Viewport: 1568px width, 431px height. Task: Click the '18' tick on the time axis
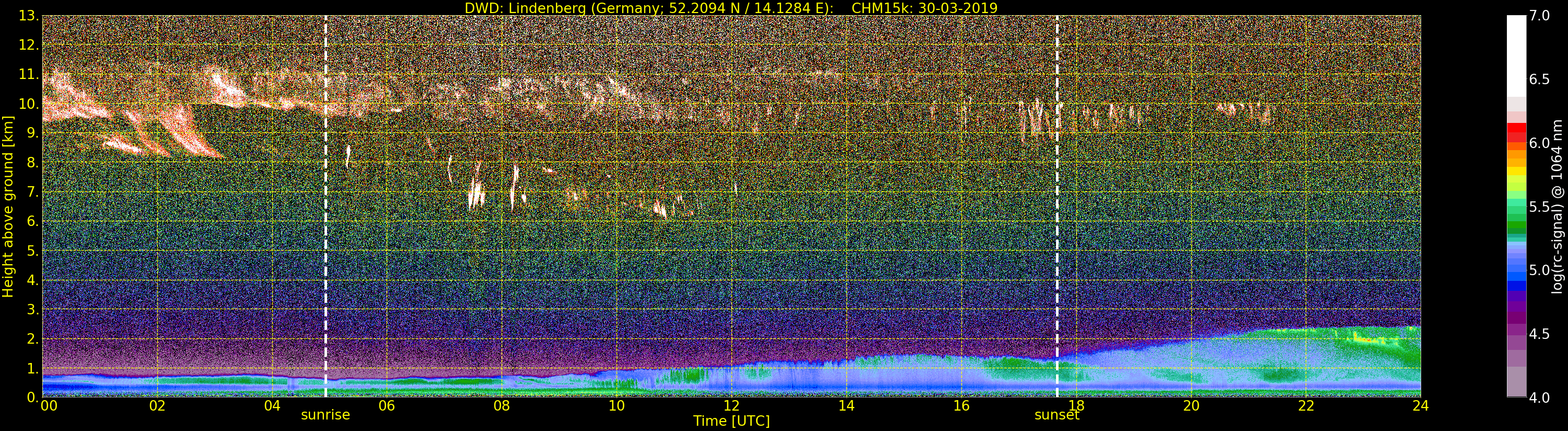[1076, 406]
